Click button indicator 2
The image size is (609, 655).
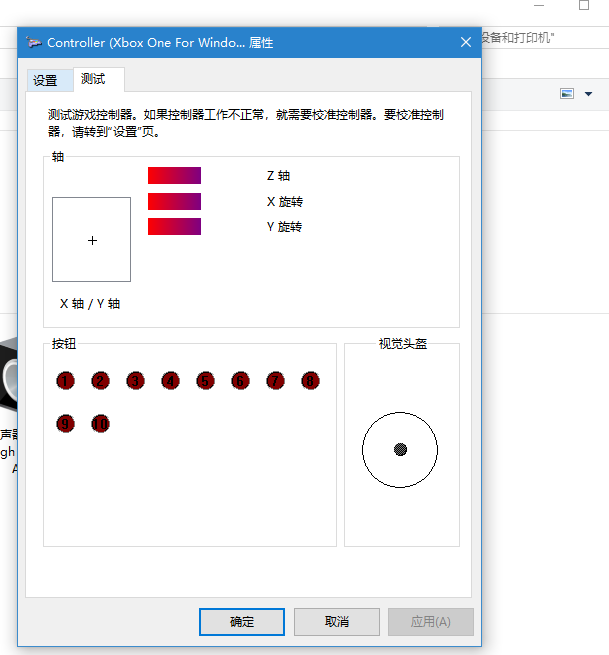100,381
